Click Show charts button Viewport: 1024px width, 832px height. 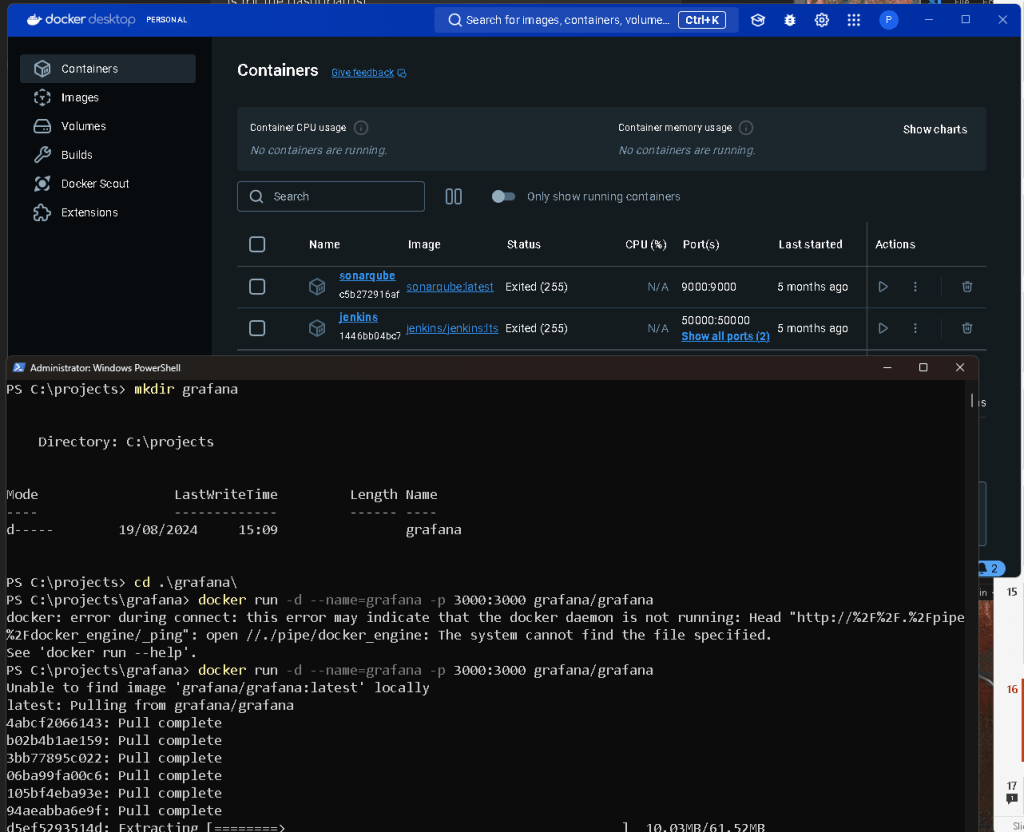click(935, 129)
